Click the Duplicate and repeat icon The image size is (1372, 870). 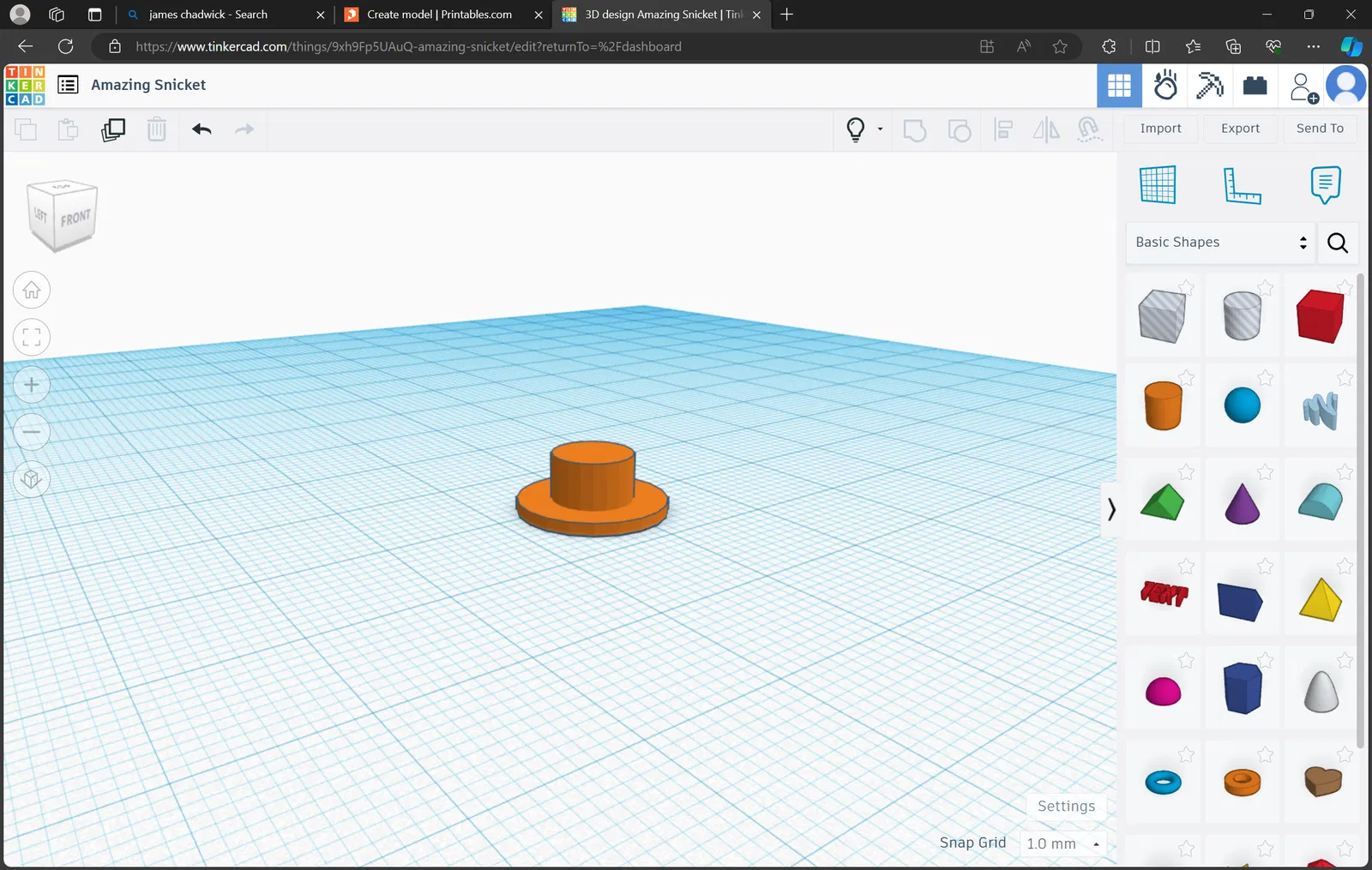113,129
